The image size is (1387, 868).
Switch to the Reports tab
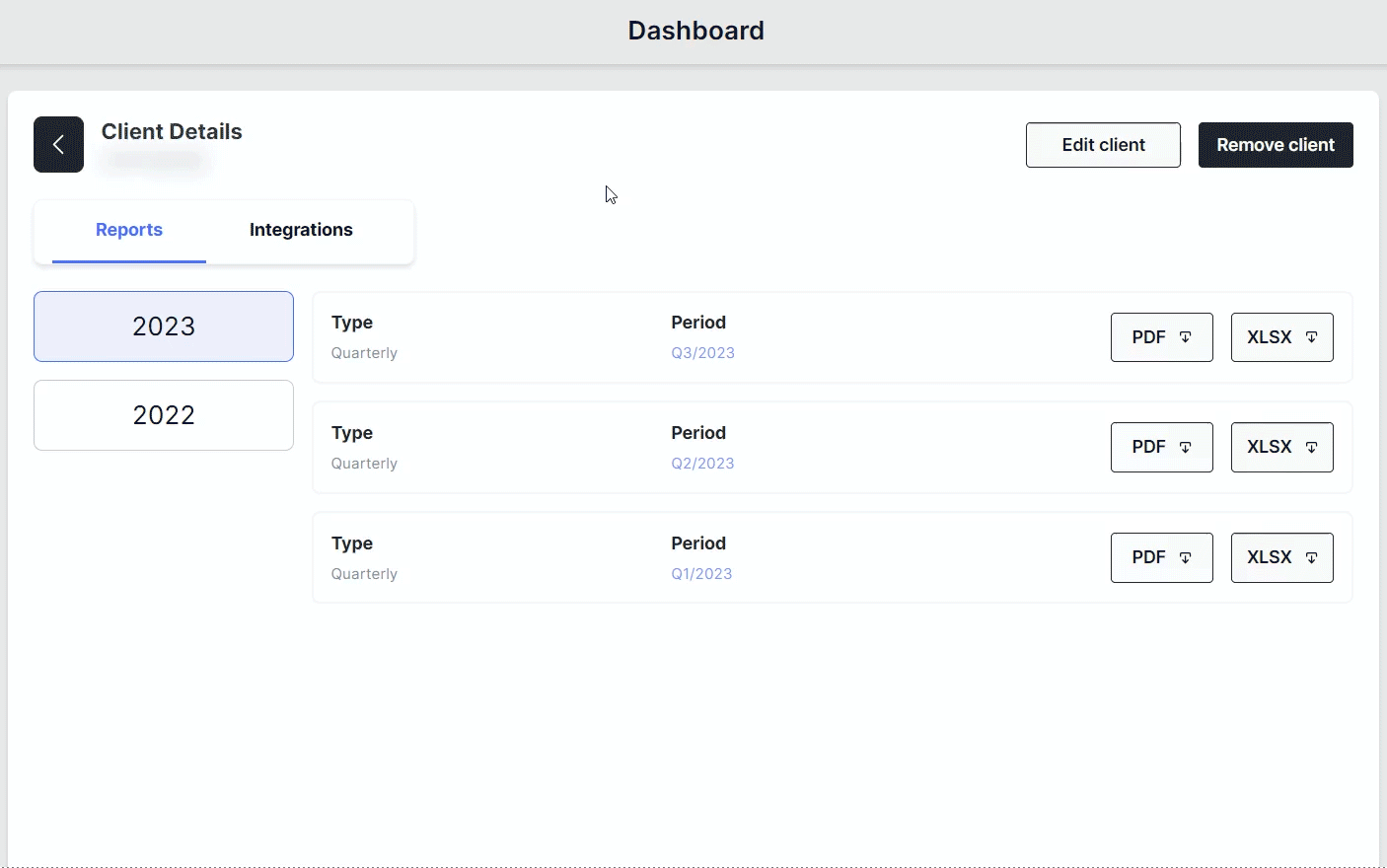click(129, 231)
